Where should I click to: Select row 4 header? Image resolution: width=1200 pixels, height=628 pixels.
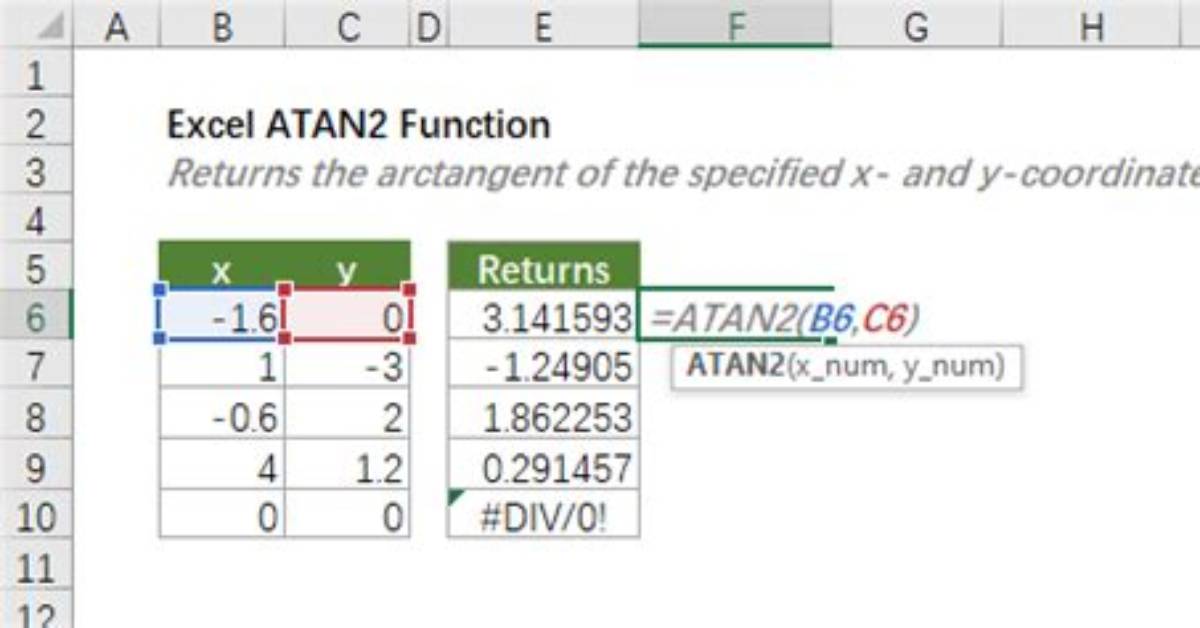(x=37, y=221)
